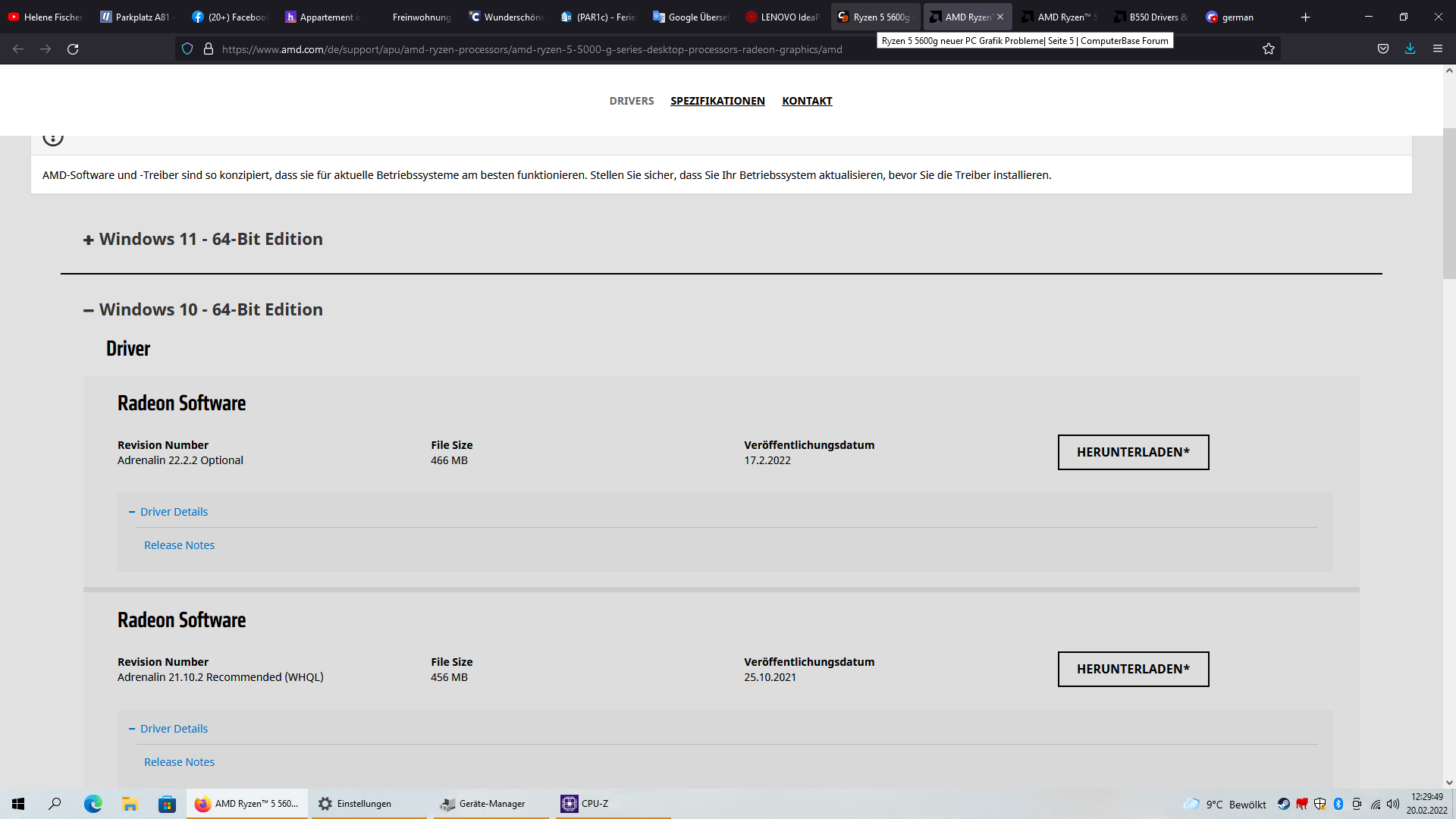Screen dimensions: 1456x819
Task: Download Adrenalin 22.2.2 Optional driver
Action: coord(1133,452)
